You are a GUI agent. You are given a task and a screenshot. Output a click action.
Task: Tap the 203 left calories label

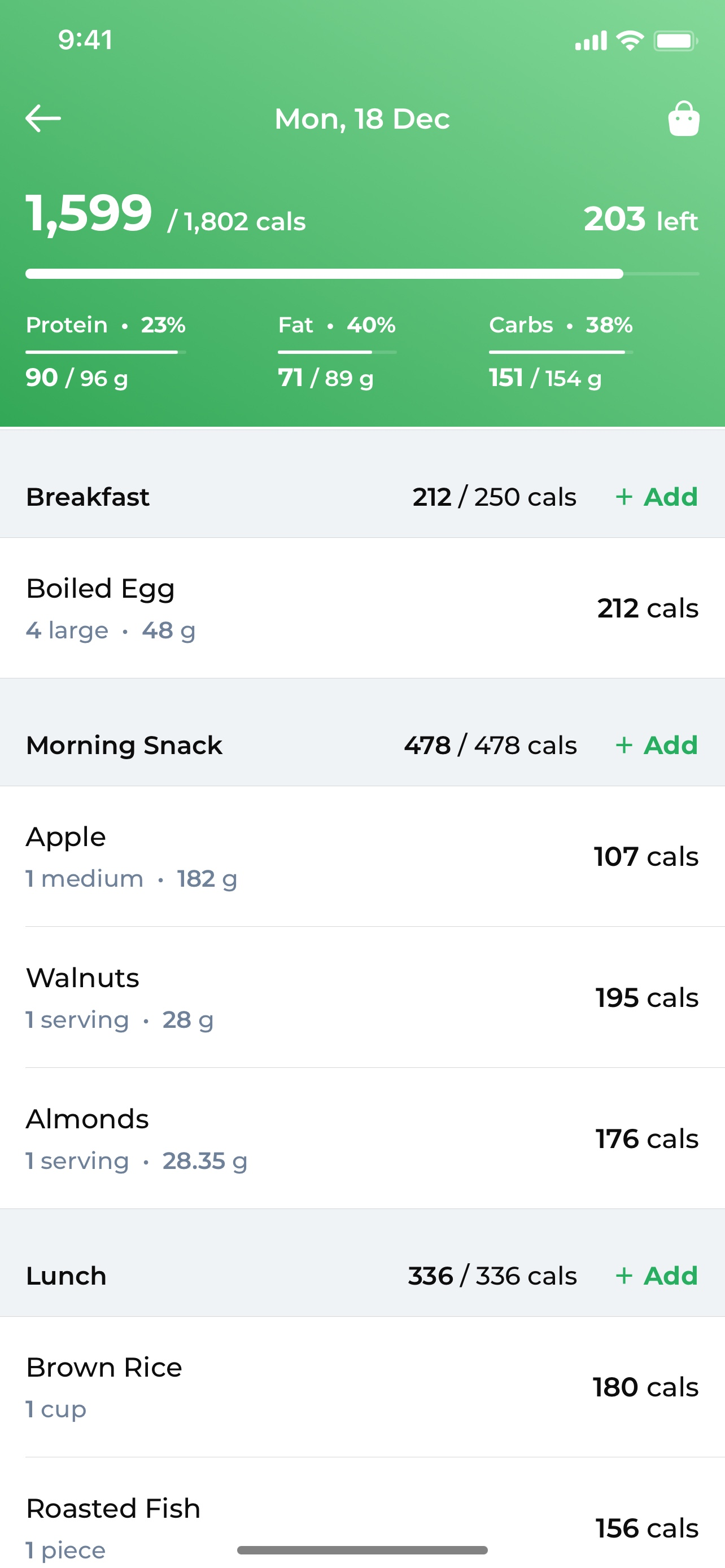point(641,219)
